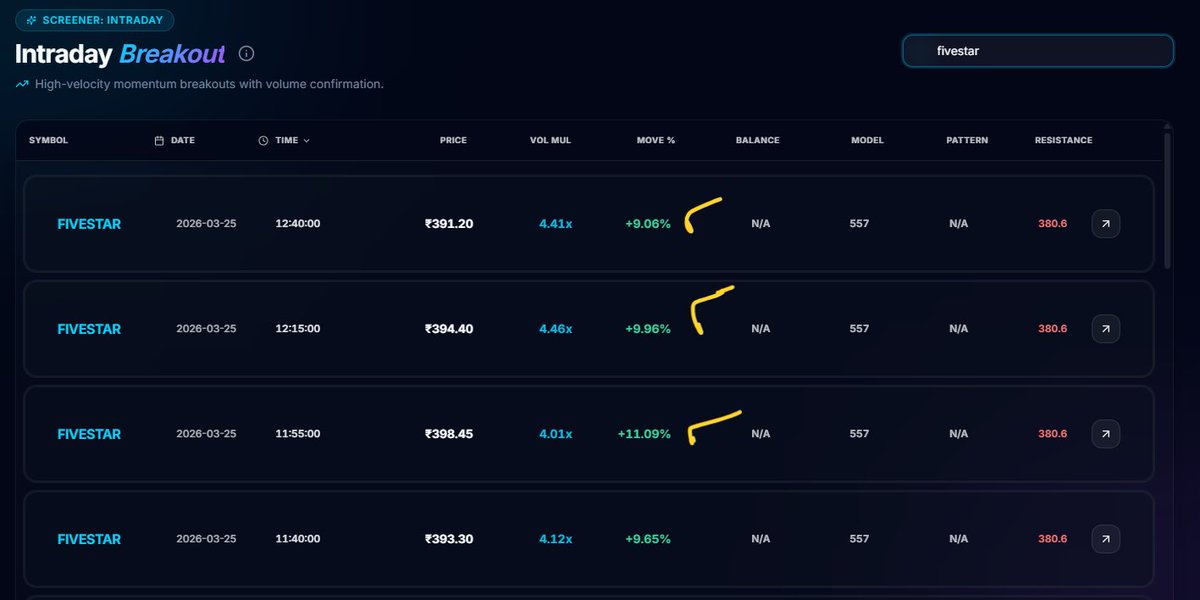1200x600 pixels.
Task: Open details arrow for the 11:55:00 breakout row
Action: 1105,433
